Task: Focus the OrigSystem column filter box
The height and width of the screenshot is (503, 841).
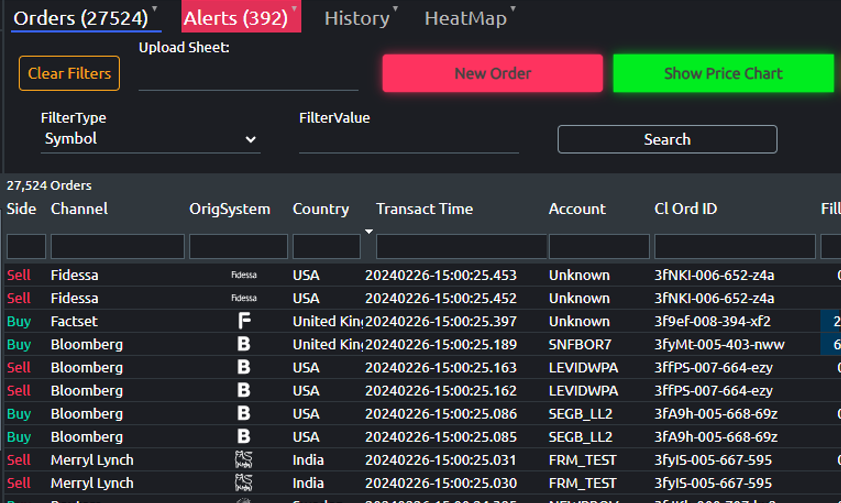Action: [238, 247]
